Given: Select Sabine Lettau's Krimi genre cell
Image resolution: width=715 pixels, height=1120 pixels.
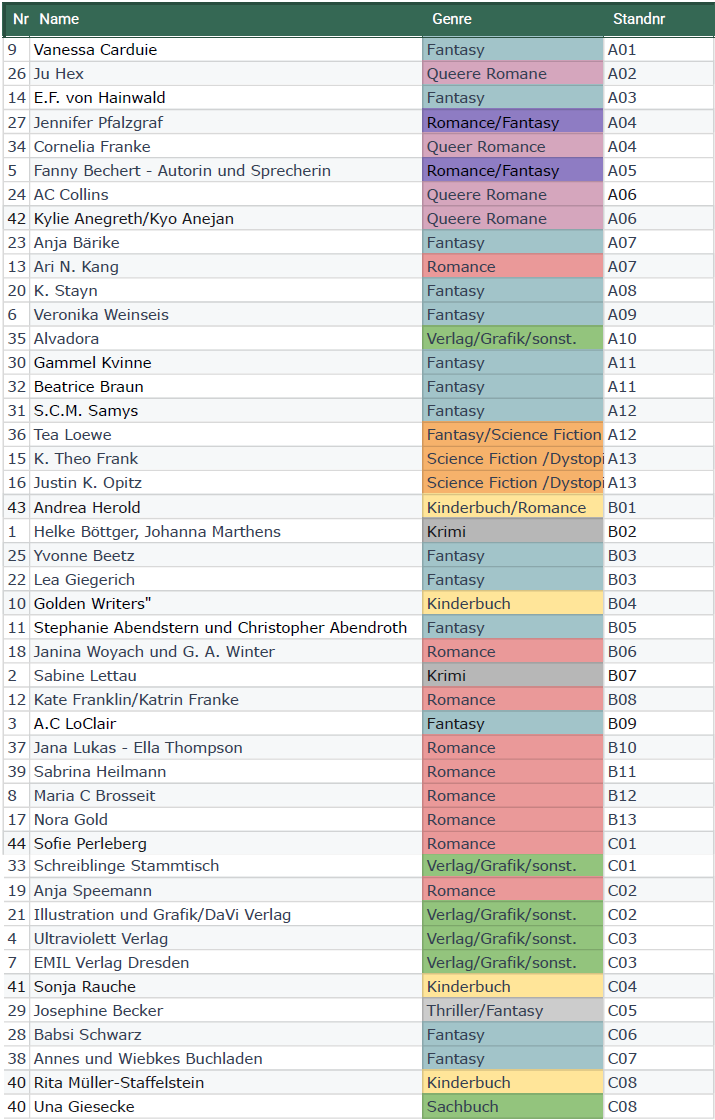Looking at the screenshot, I should click(x=513, y=676).
